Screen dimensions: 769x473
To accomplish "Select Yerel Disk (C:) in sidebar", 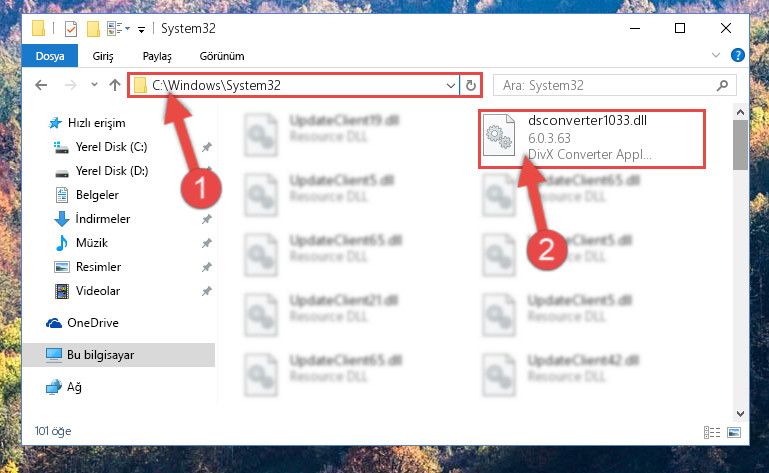I will pyautogui.click(x=111, y=147).
